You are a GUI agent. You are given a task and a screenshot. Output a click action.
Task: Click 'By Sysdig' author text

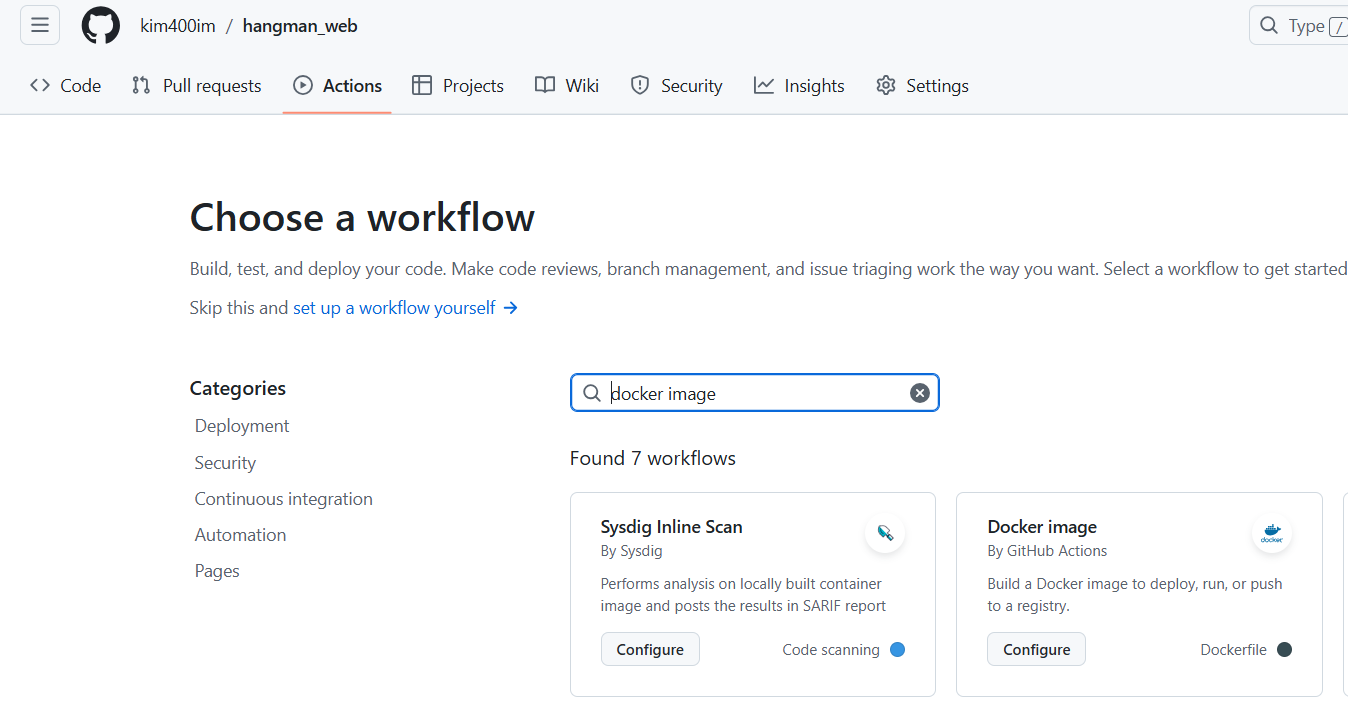pos(631,551)
